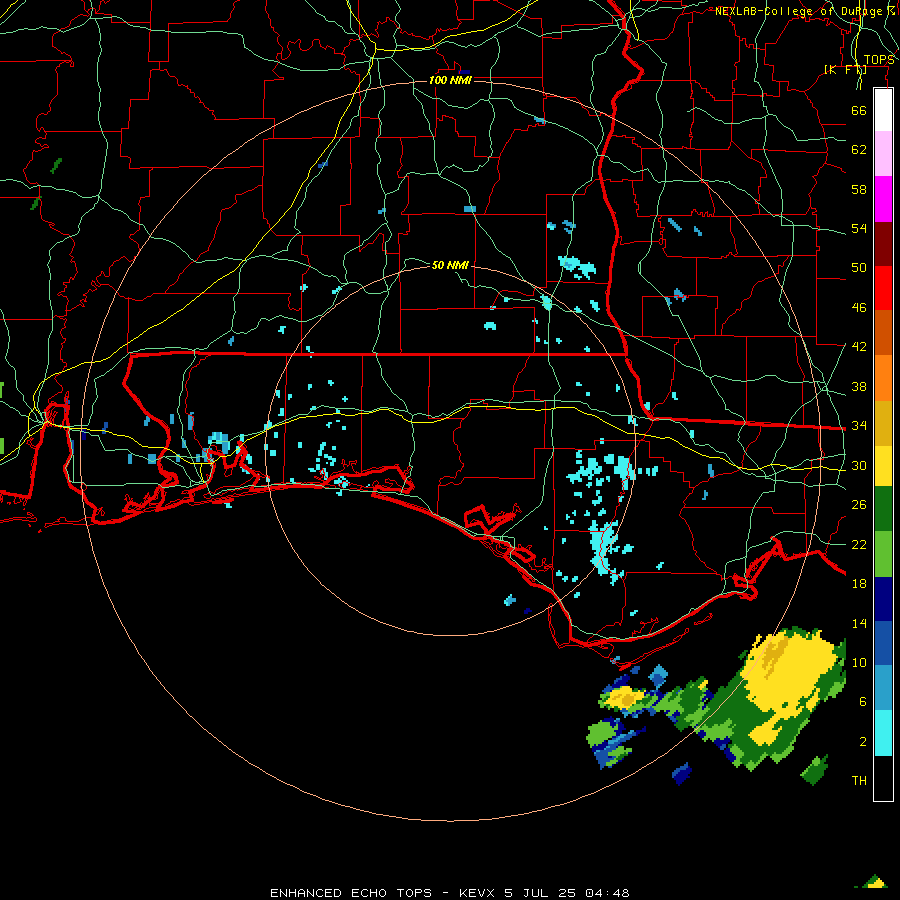Screen dimensions: 900x900
Task: Click the 66 legend value
Action: [x=859, y=110]
